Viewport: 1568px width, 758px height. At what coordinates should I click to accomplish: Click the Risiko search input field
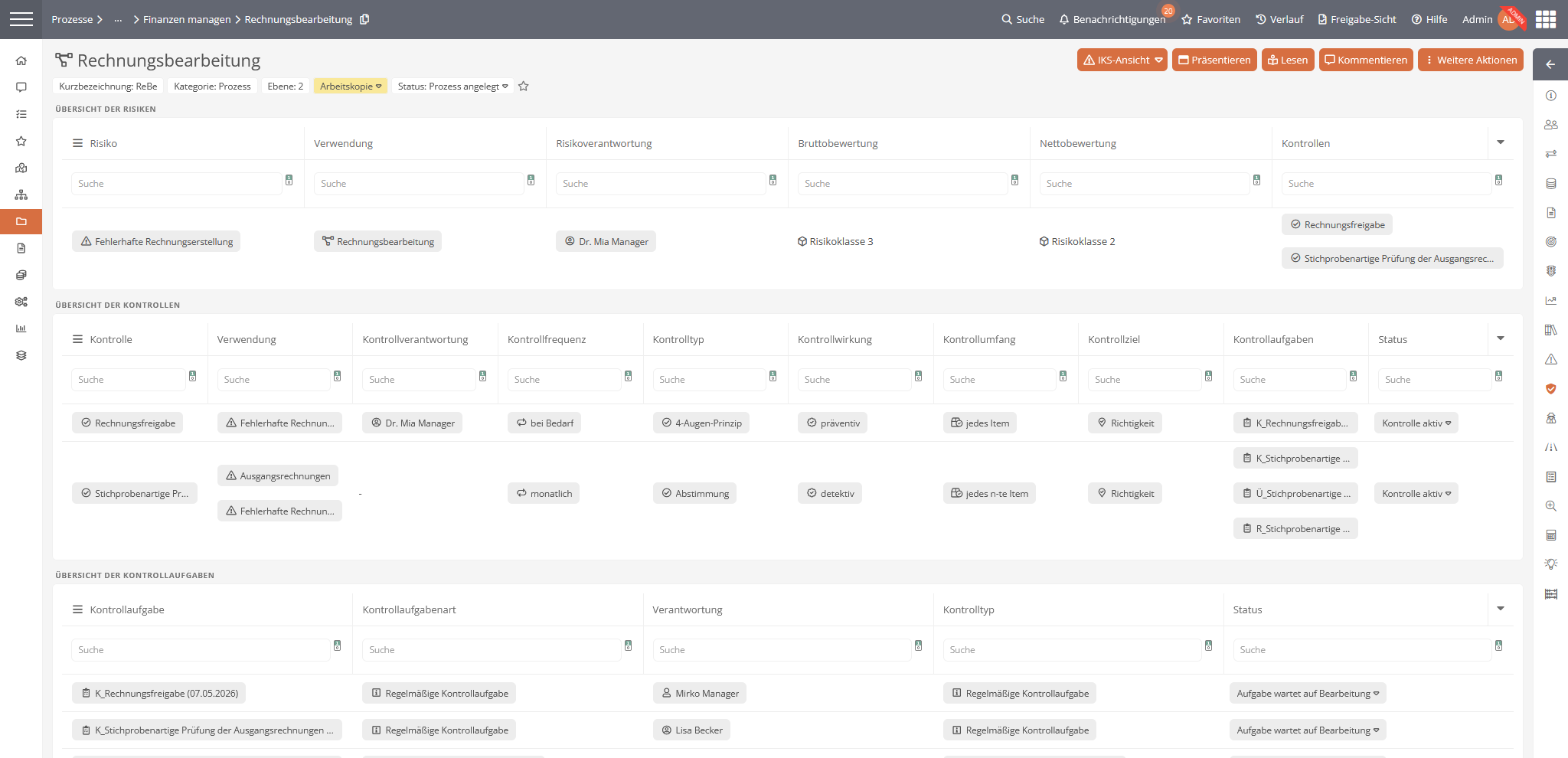click(177, 184)
